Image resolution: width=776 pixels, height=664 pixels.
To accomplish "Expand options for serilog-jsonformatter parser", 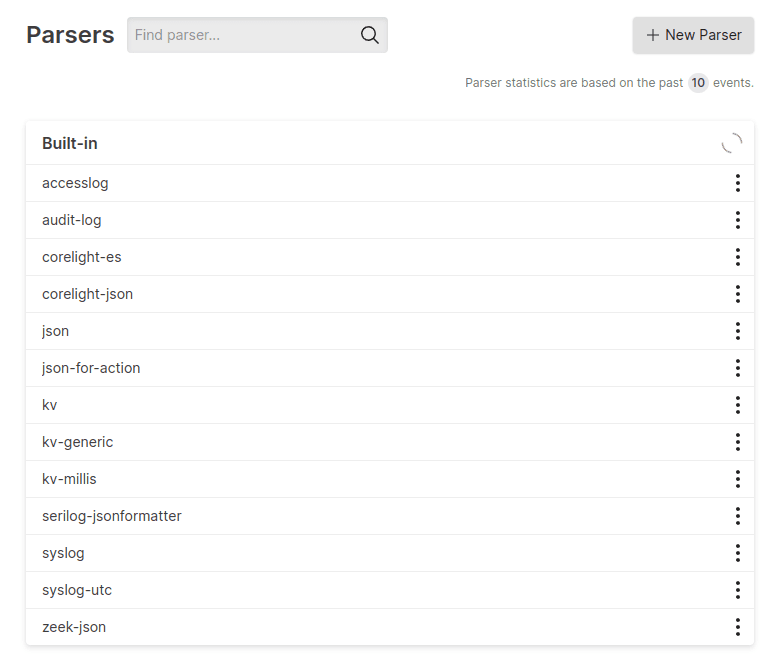I will tap(737, 516).
